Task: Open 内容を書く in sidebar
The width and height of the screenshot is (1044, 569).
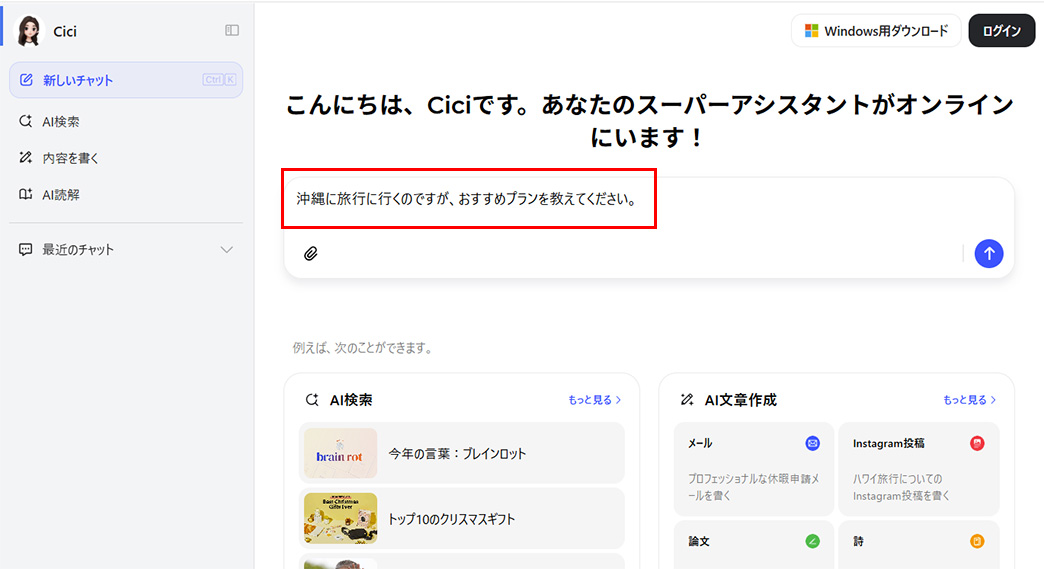Action: click(x=70, y=158)
